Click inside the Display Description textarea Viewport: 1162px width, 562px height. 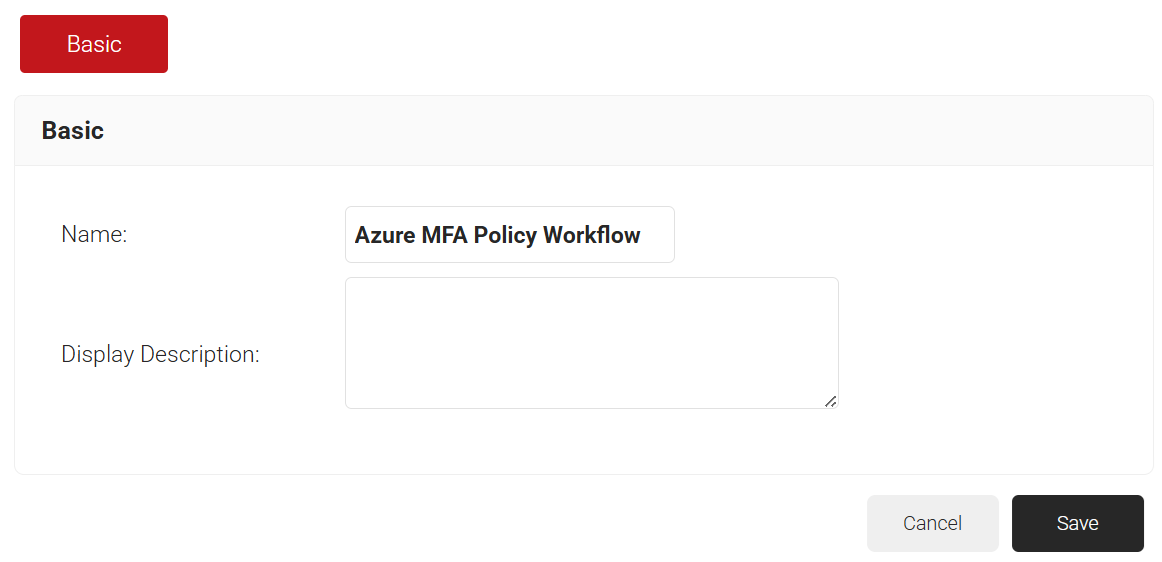click(591, 342)
